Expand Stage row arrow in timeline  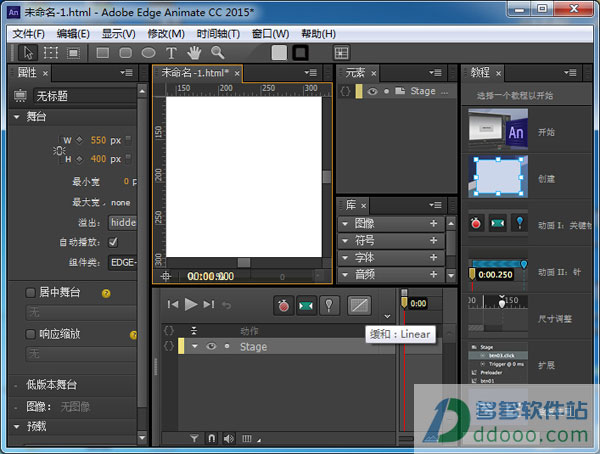point(195,346)
